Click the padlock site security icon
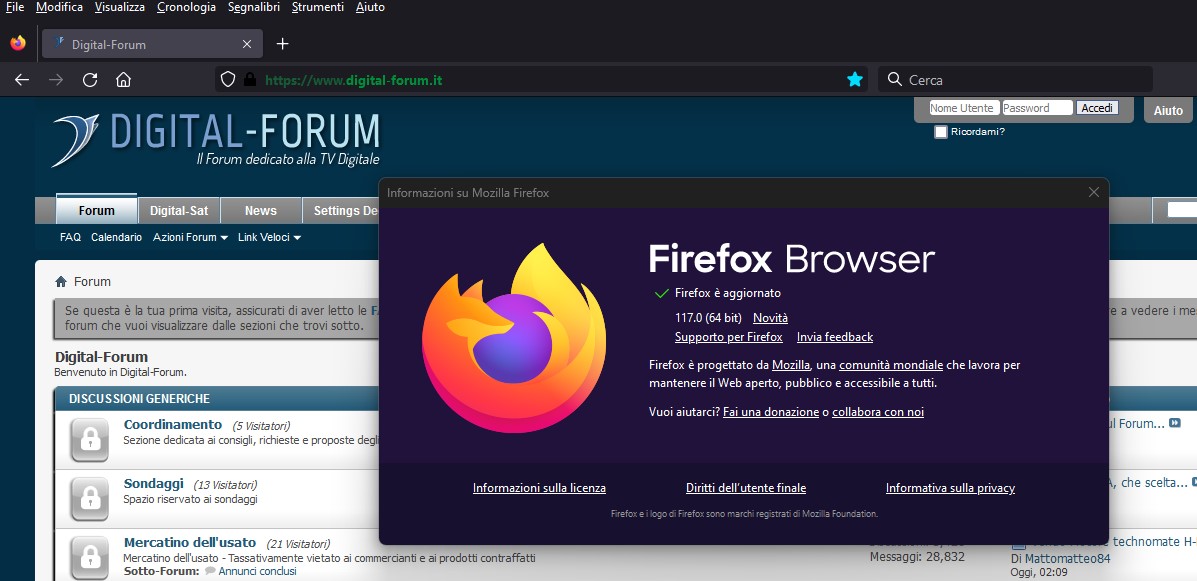This screenshot has height=581, width=1197. point(249,79)
